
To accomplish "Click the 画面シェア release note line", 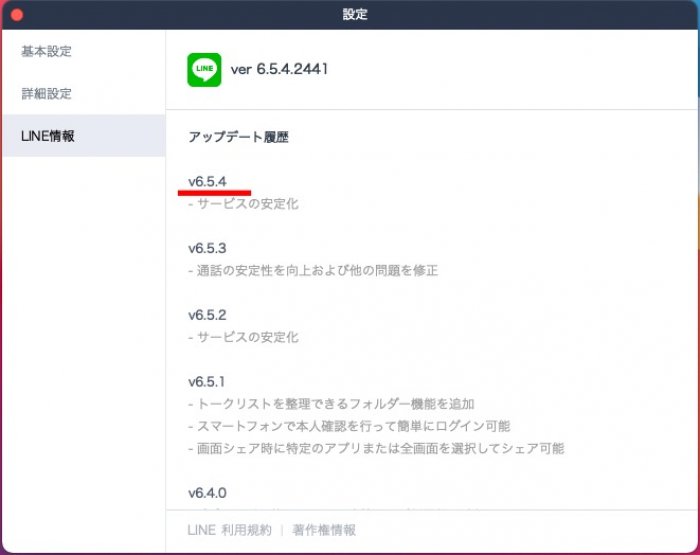I will click(x=376, y=449).
